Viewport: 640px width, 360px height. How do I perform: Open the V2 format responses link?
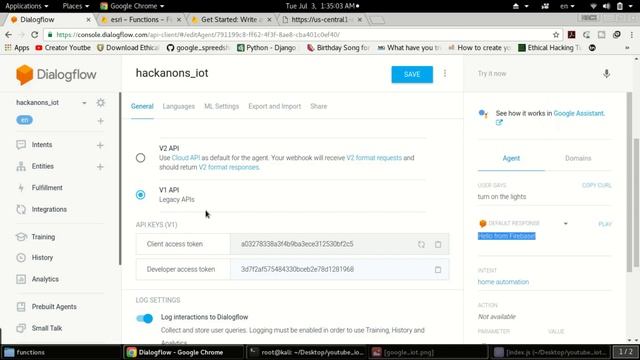229,167
